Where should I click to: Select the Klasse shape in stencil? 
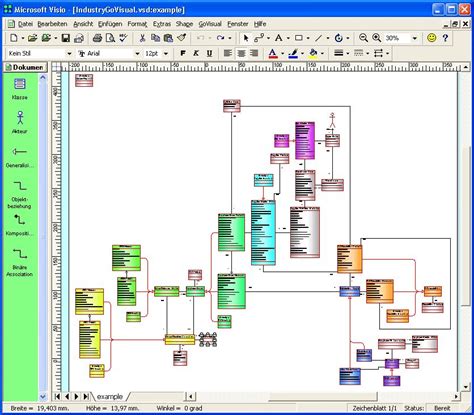click(19, 88)
